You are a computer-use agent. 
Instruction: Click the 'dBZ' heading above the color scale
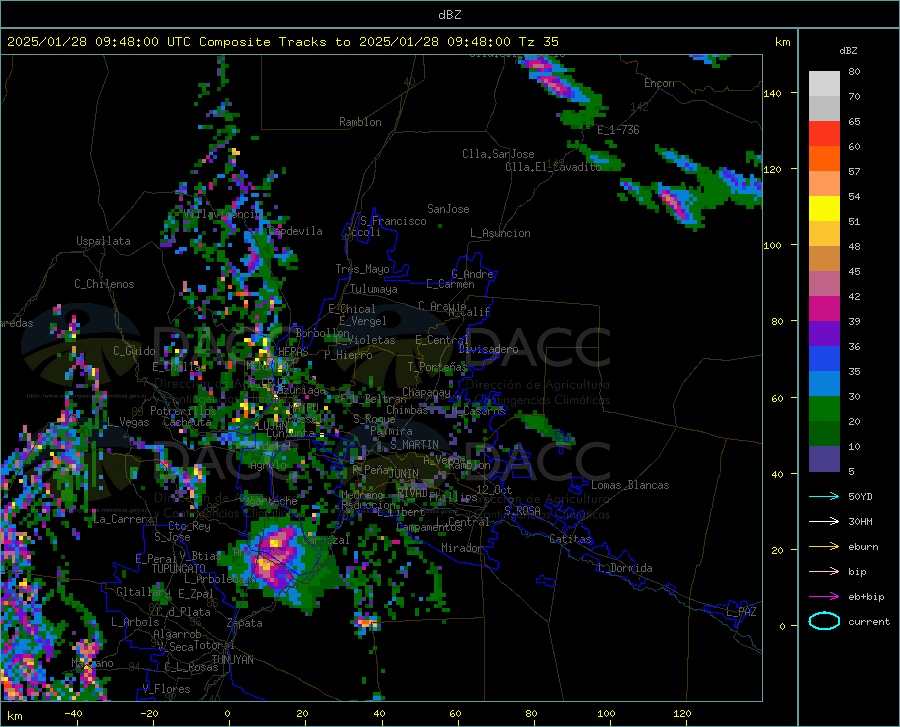point(848,50)
